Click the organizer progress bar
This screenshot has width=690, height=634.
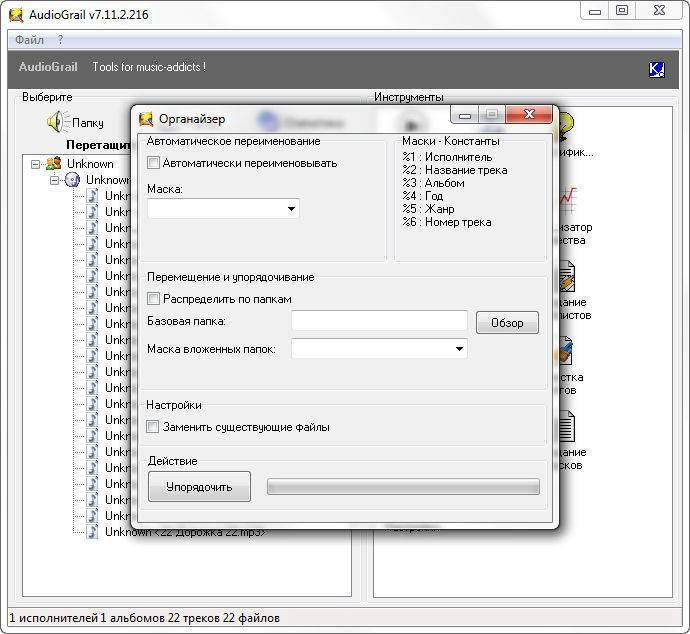pyautogui.click(x=403, y=487)
